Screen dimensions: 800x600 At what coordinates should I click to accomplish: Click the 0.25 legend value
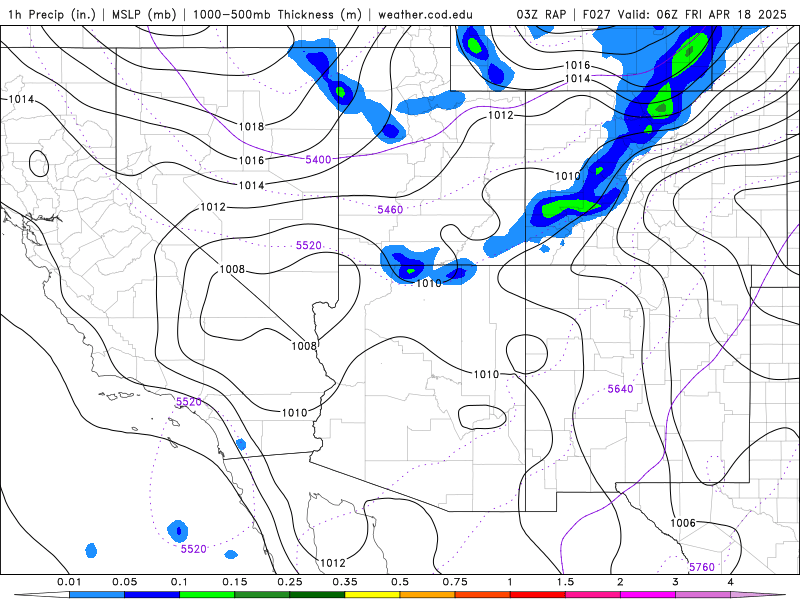pos(290,582)
